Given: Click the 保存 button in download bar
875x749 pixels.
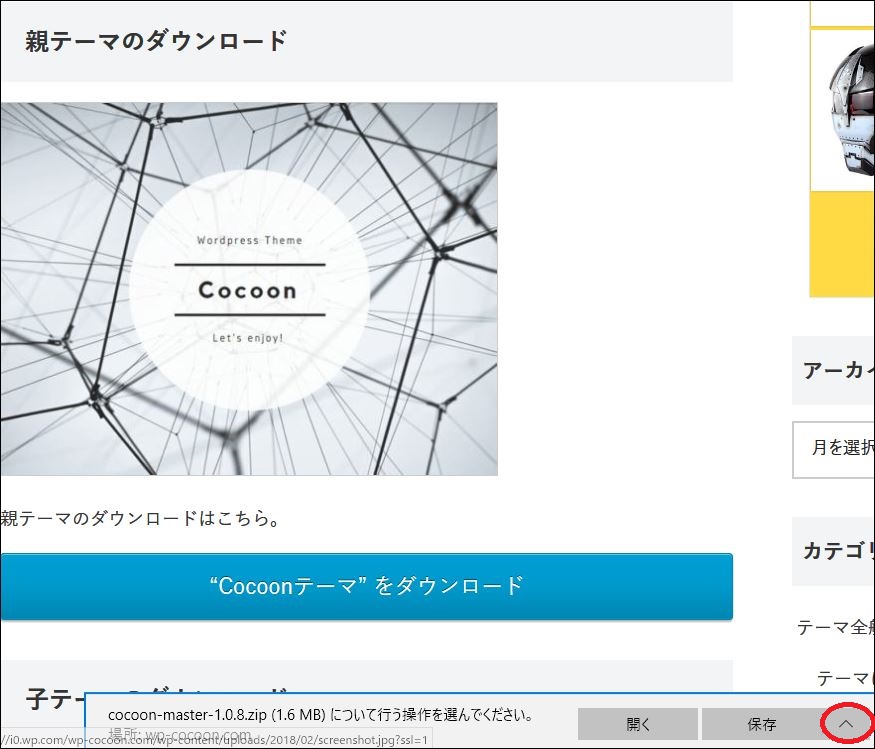Looking at the screenshot, I should (x=761, y=724).
